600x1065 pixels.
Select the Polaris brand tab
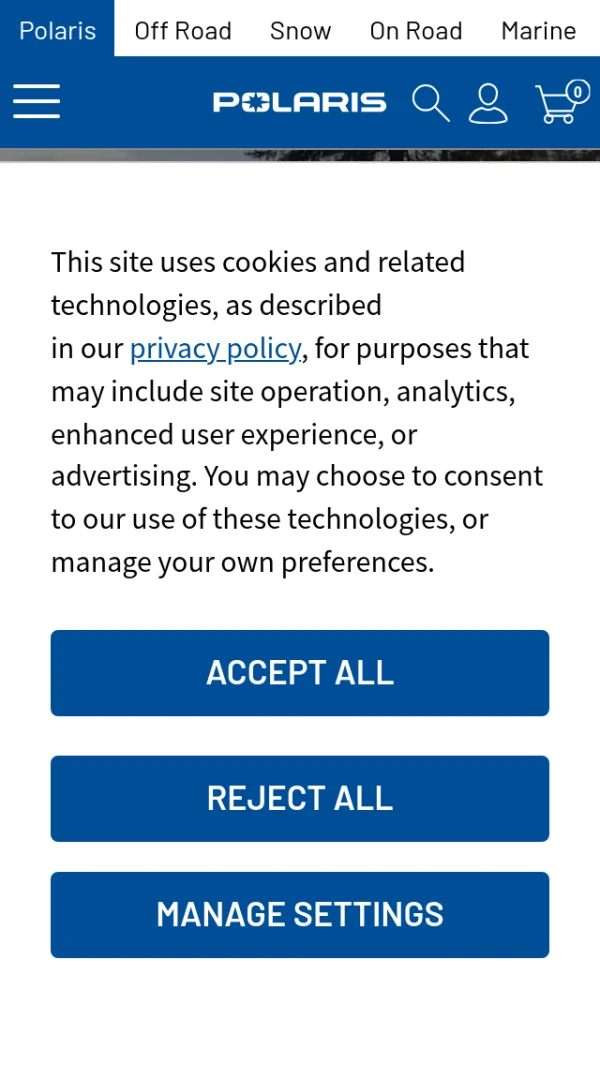coord(57,31)
